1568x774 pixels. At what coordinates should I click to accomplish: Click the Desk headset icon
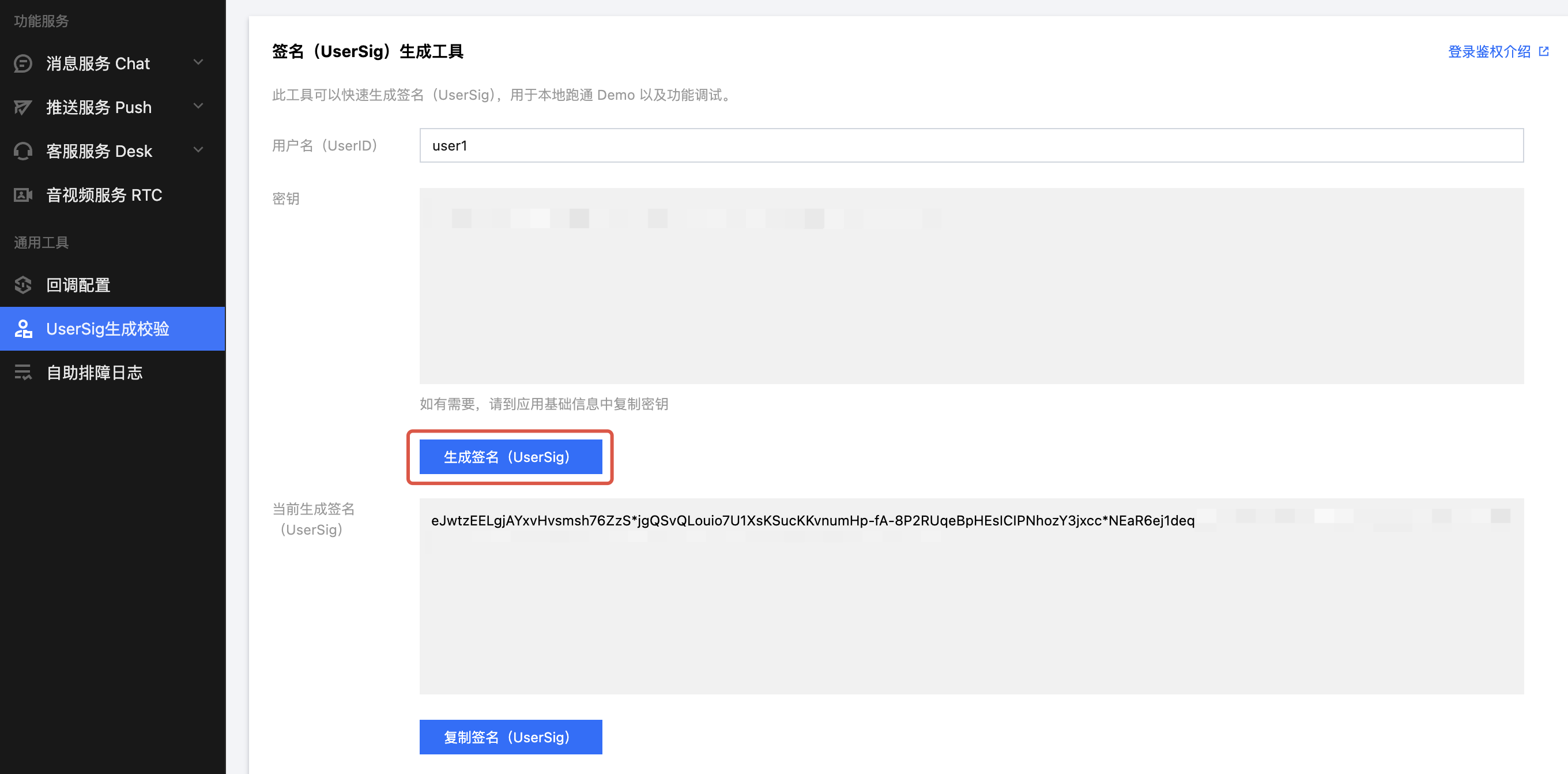pyautogui.click(x=23, y=151)
